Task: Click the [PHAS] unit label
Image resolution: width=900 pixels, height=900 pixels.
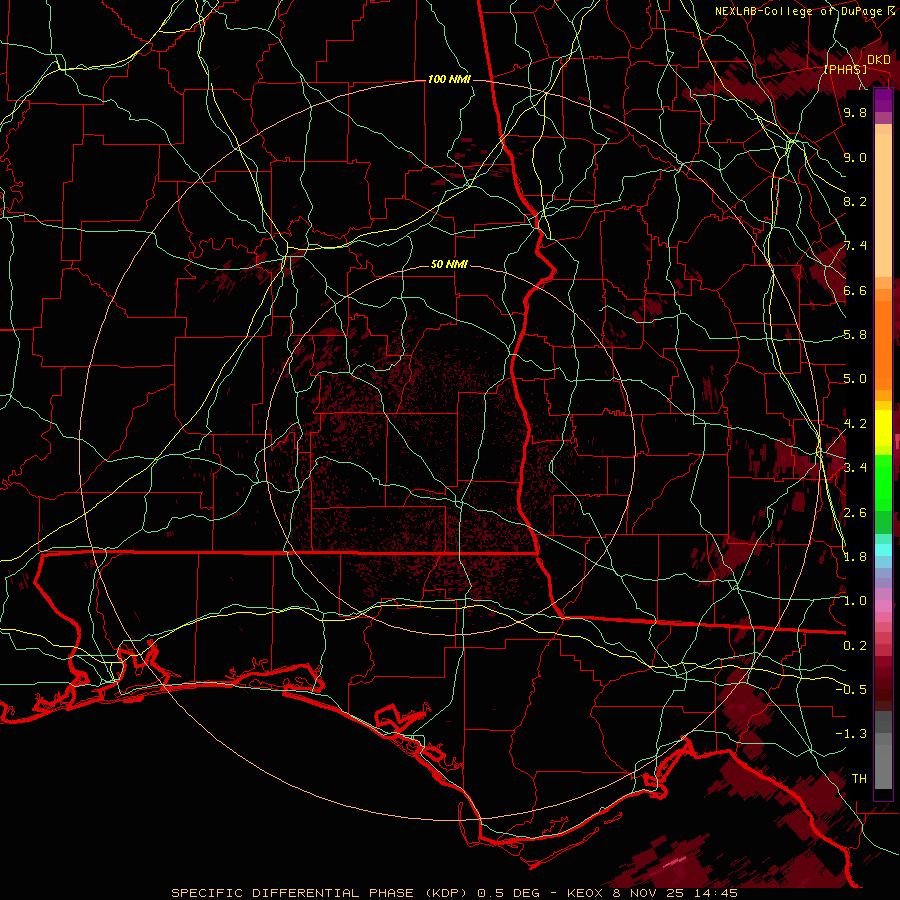Action: [x=845, y=69]
